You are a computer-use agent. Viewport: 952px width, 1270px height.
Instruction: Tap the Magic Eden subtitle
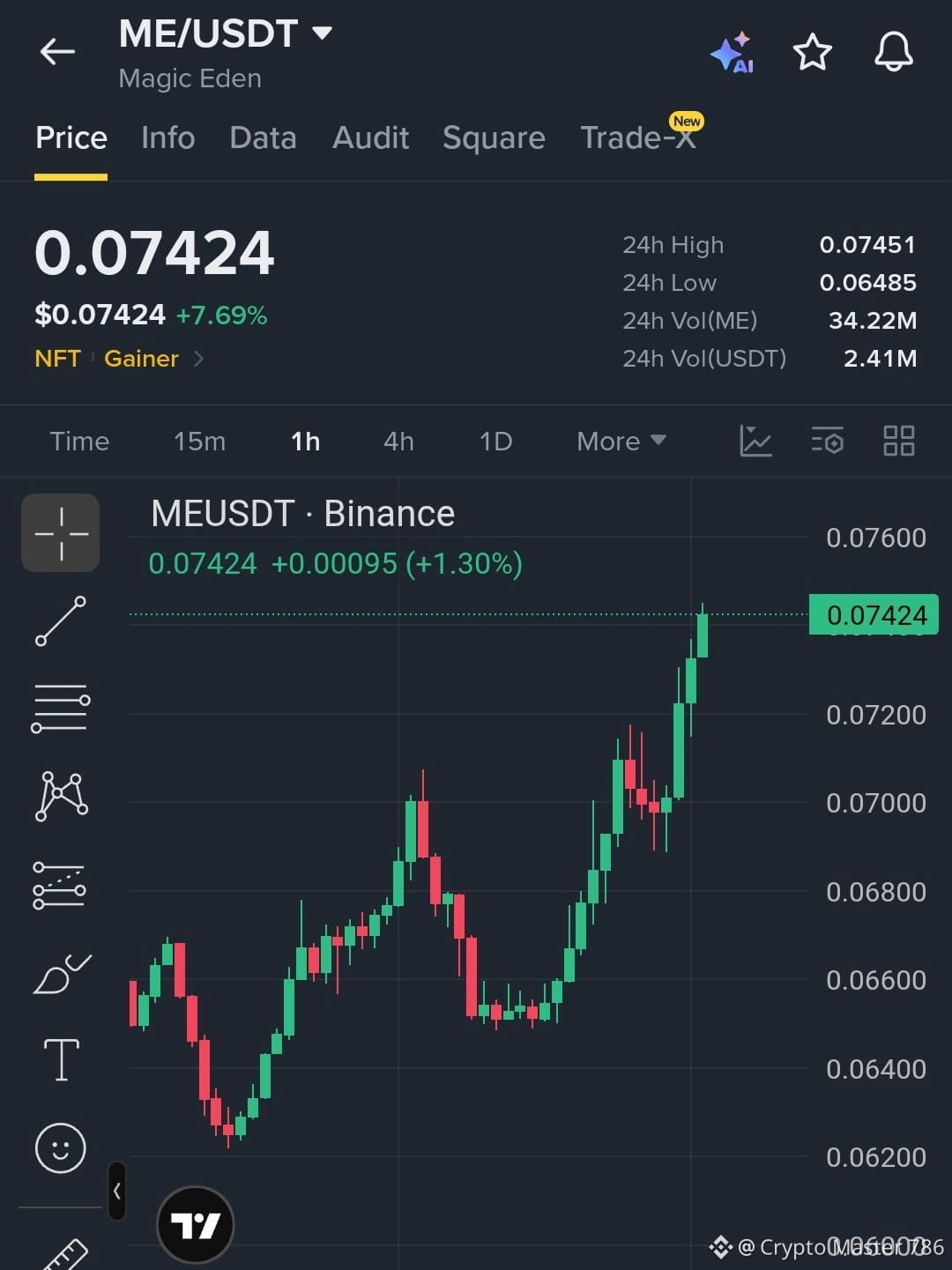pos(190,79)
